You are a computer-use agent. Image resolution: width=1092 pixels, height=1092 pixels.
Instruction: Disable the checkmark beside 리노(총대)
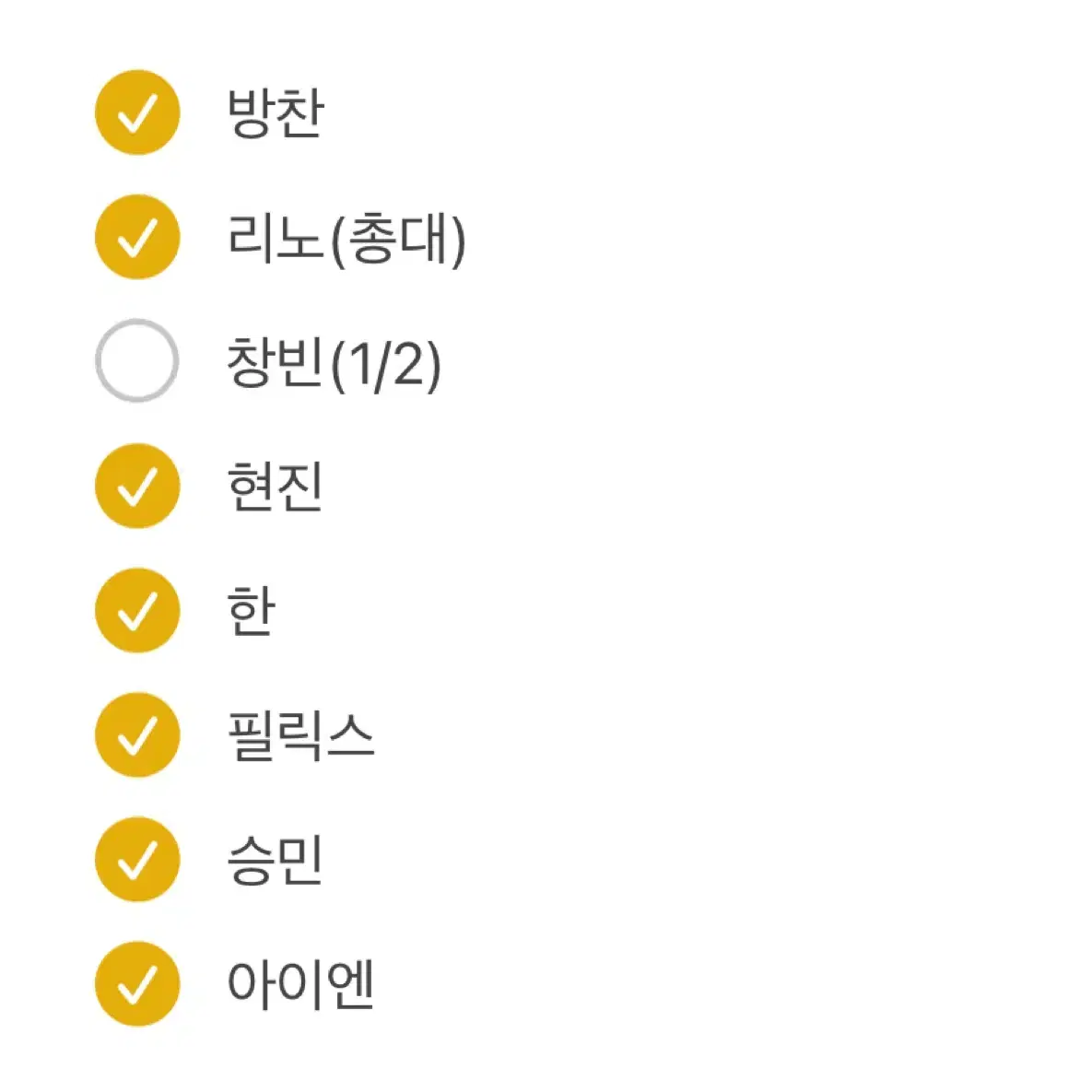point(137,237)
